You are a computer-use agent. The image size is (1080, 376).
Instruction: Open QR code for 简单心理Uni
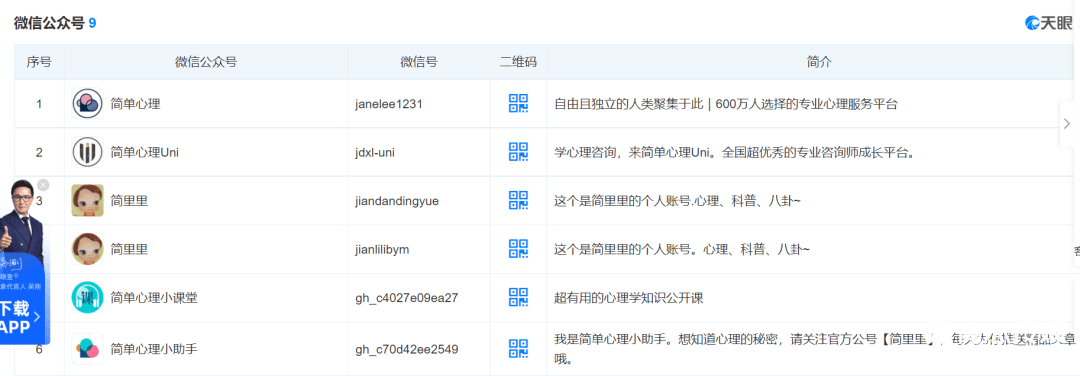click(518, 152)
